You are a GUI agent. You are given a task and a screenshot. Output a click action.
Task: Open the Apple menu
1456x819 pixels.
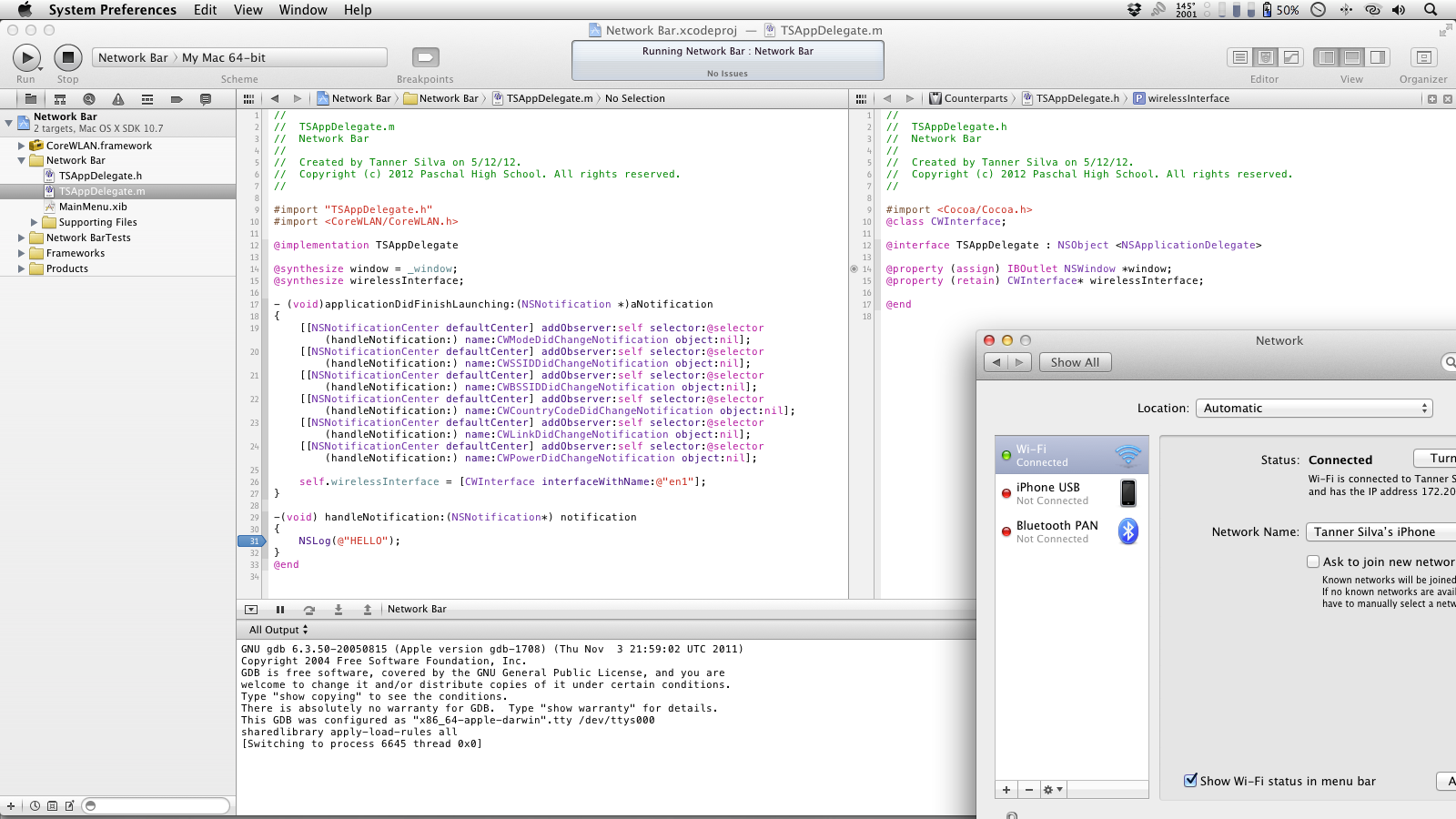pos(25,10)
